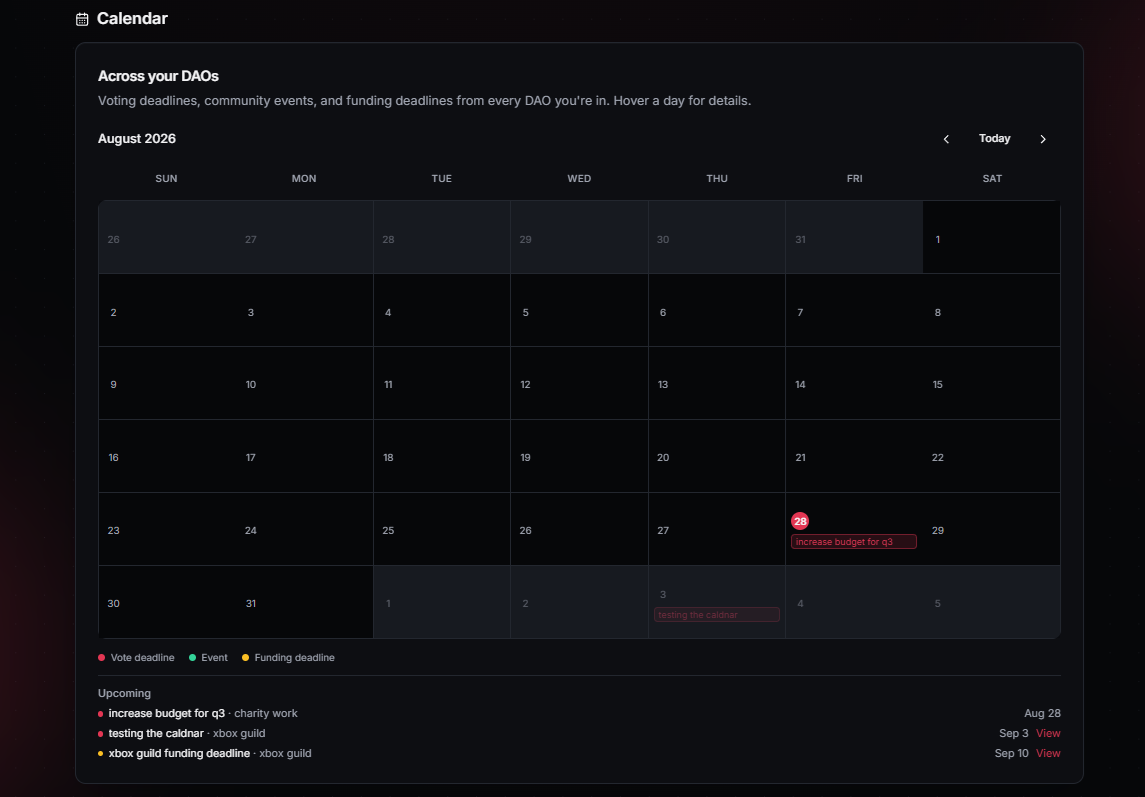Viewport: 1145px width, 797px height.
Task: Advance to next month using the right chevron
Action: (1043, 139)
